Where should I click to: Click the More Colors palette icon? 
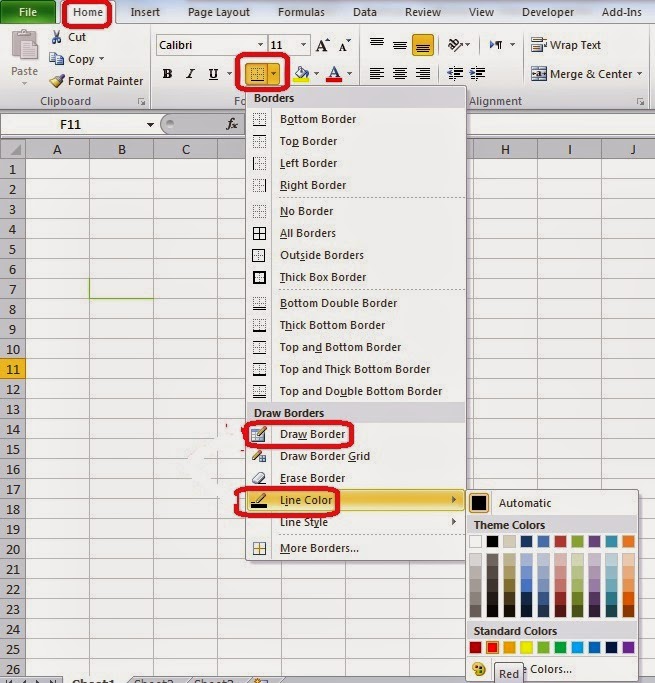[x=479, y=668]
